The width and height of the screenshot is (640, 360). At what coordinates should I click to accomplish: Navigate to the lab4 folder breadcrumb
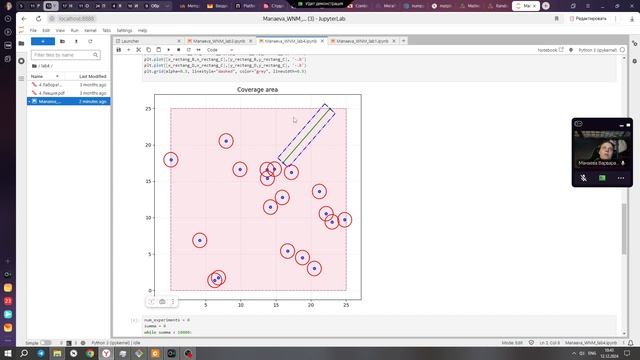[45, 66]
